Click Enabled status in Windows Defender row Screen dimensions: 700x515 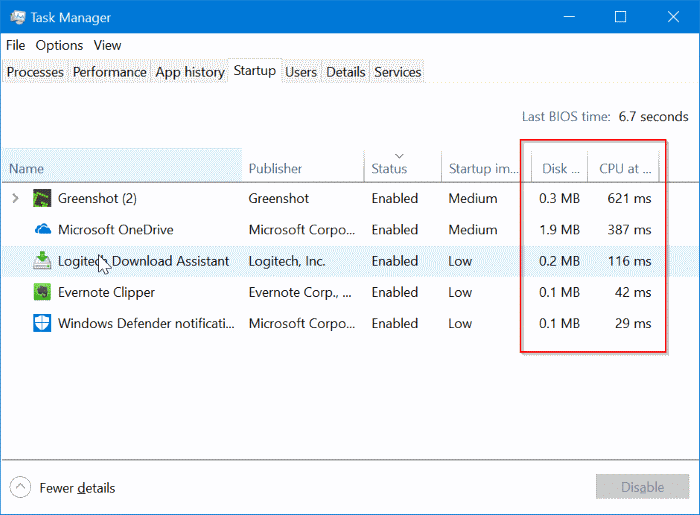pyautogui.click(x=395, y=323)
